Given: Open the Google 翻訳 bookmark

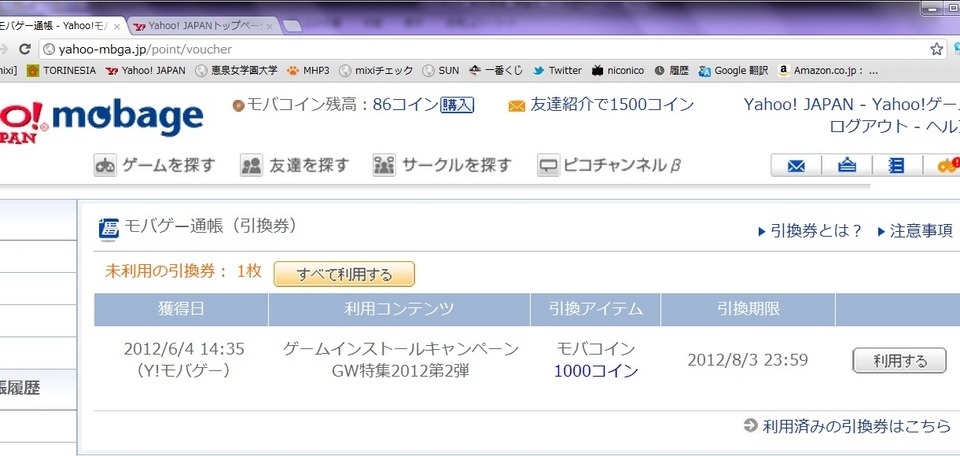Looking at the screenshot, I should click(x=733, y=70).
